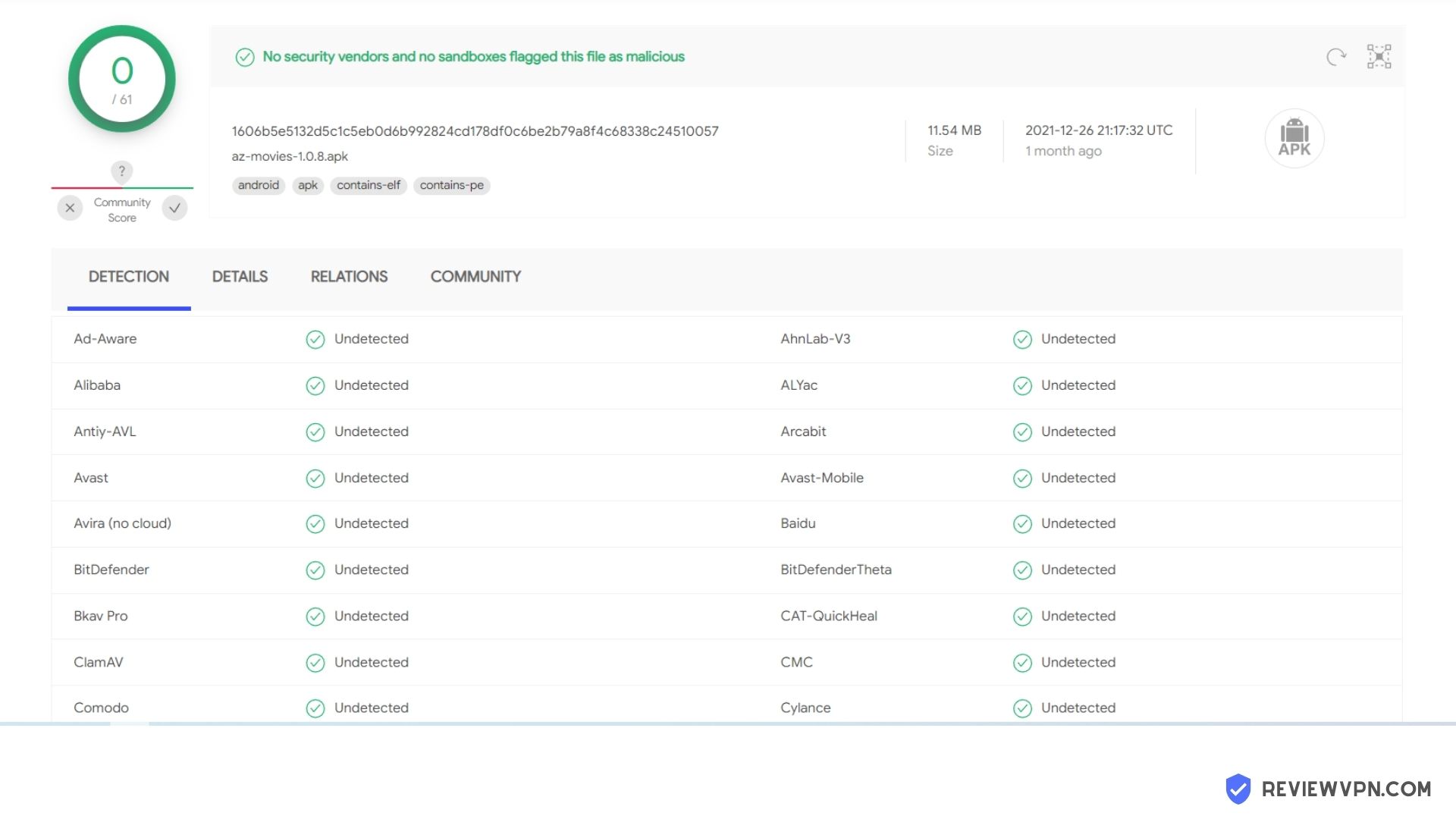Click the Baidu vendor name
The image size is (1456, 819).
pyautogui.click(x=798, y=523)
